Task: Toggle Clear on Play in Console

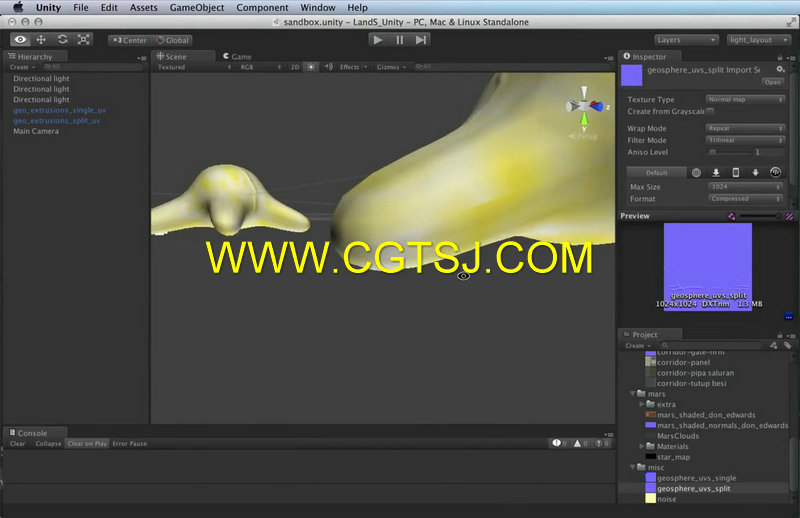Action: (87, 443)
